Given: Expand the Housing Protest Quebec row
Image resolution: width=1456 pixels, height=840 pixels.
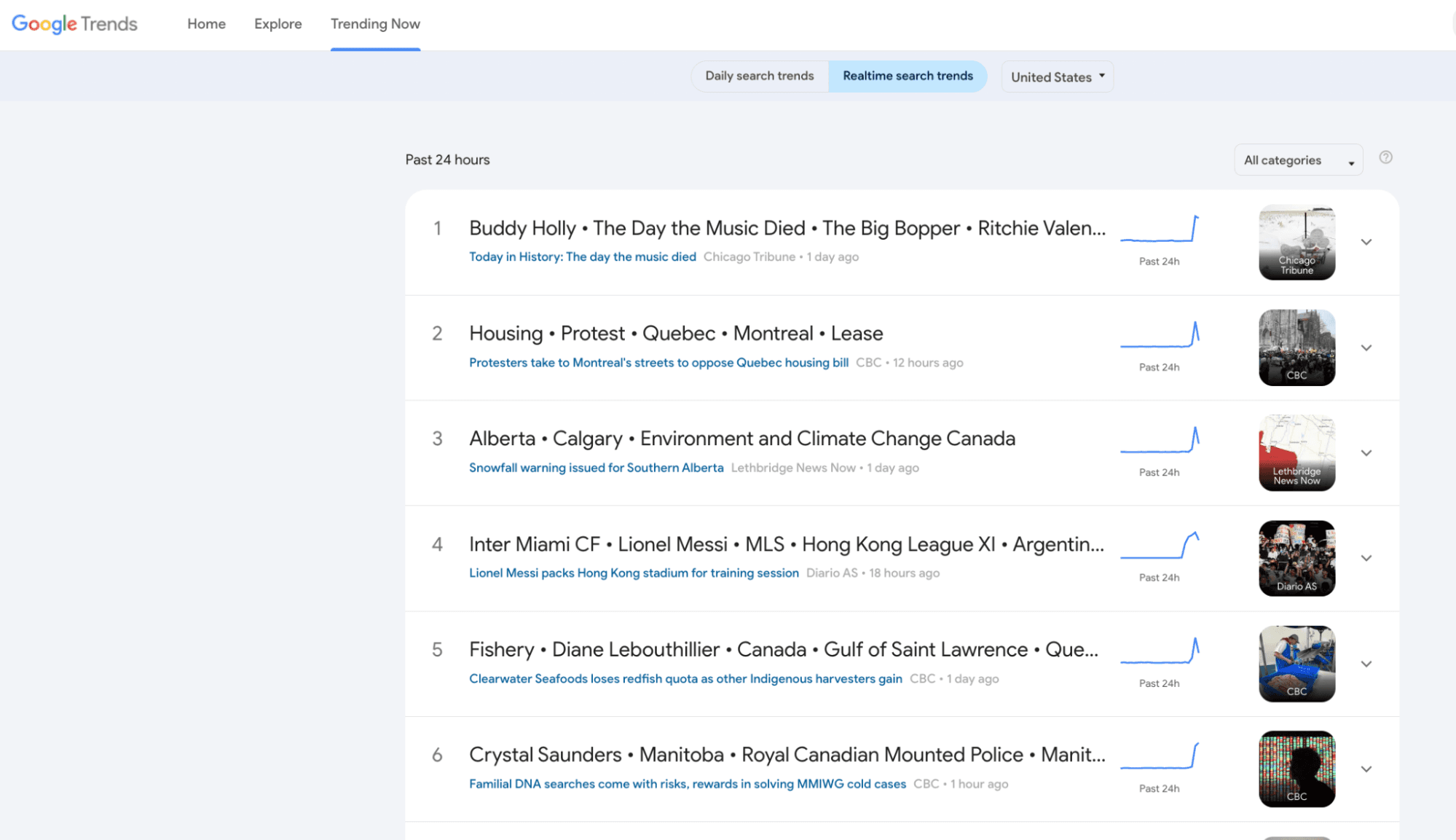Looking at the screenshot, I should (x=1366, y=348).
